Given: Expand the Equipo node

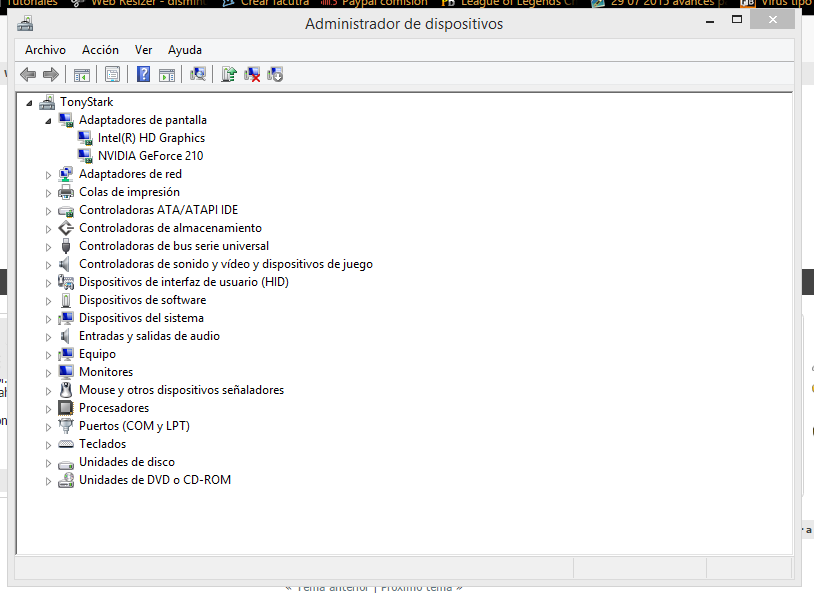Looking at the screenshot, I should tap(48, 355).
